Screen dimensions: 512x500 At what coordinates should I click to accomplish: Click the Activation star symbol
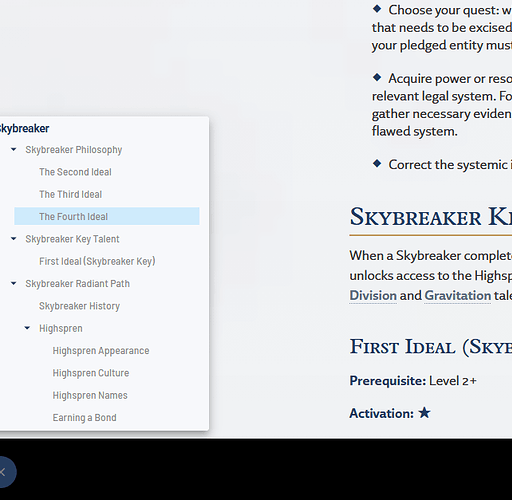coord(424,413)
